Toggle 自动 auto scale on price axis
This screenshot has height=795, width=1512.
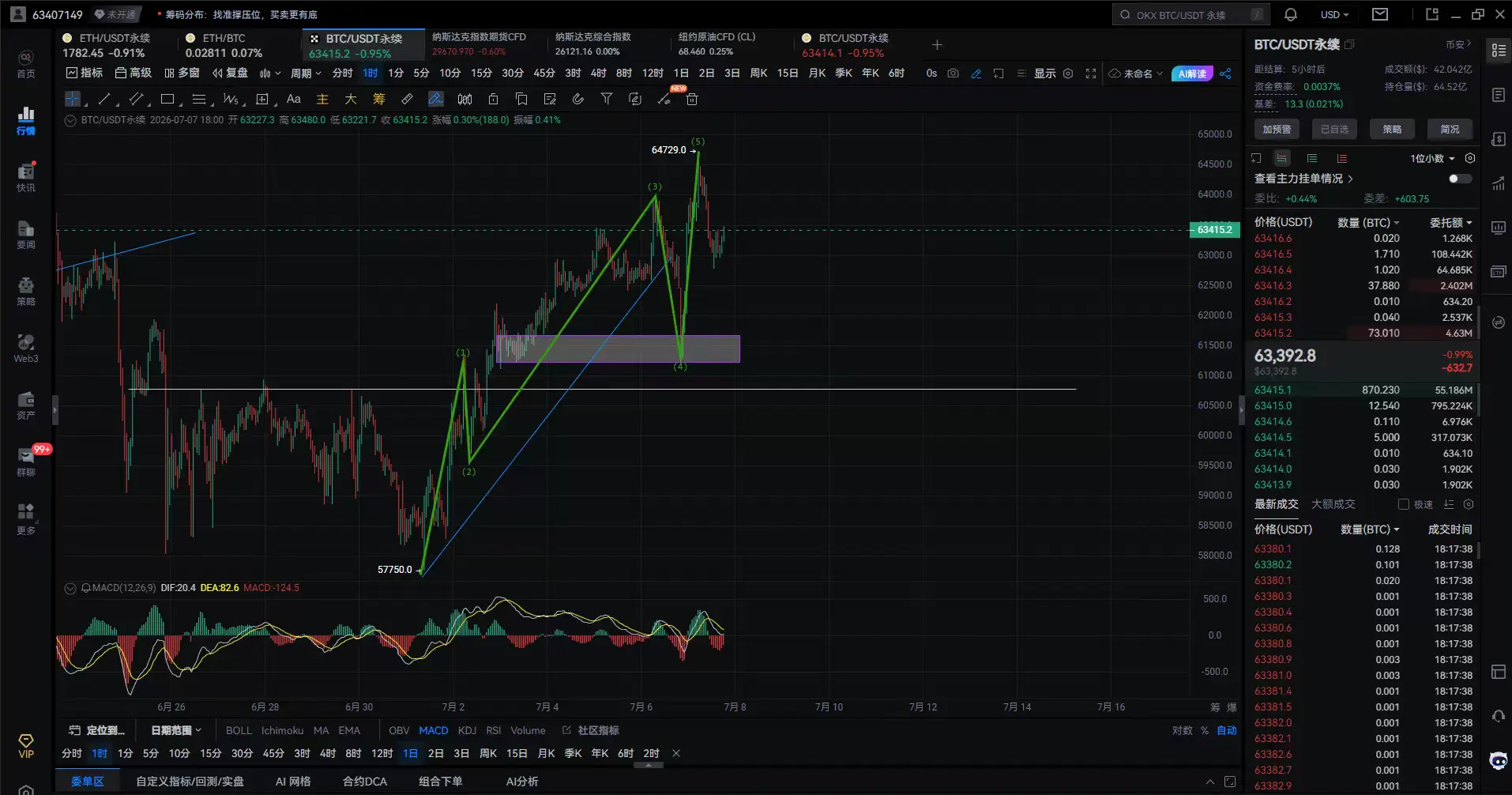pyautogui.click(x=1227, y=730)
